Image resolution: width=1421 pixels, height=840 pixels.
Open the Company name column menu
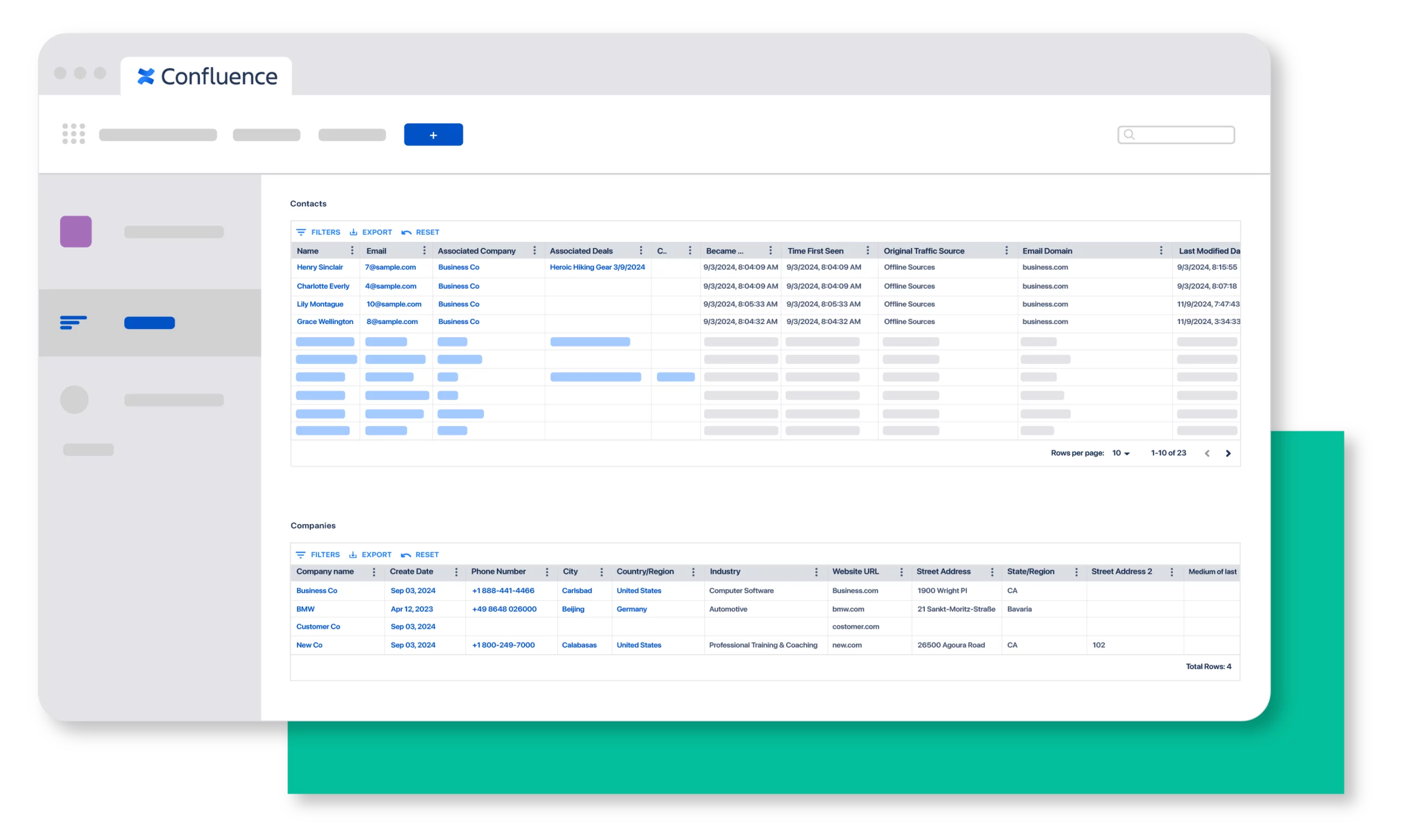click(374, 572)
